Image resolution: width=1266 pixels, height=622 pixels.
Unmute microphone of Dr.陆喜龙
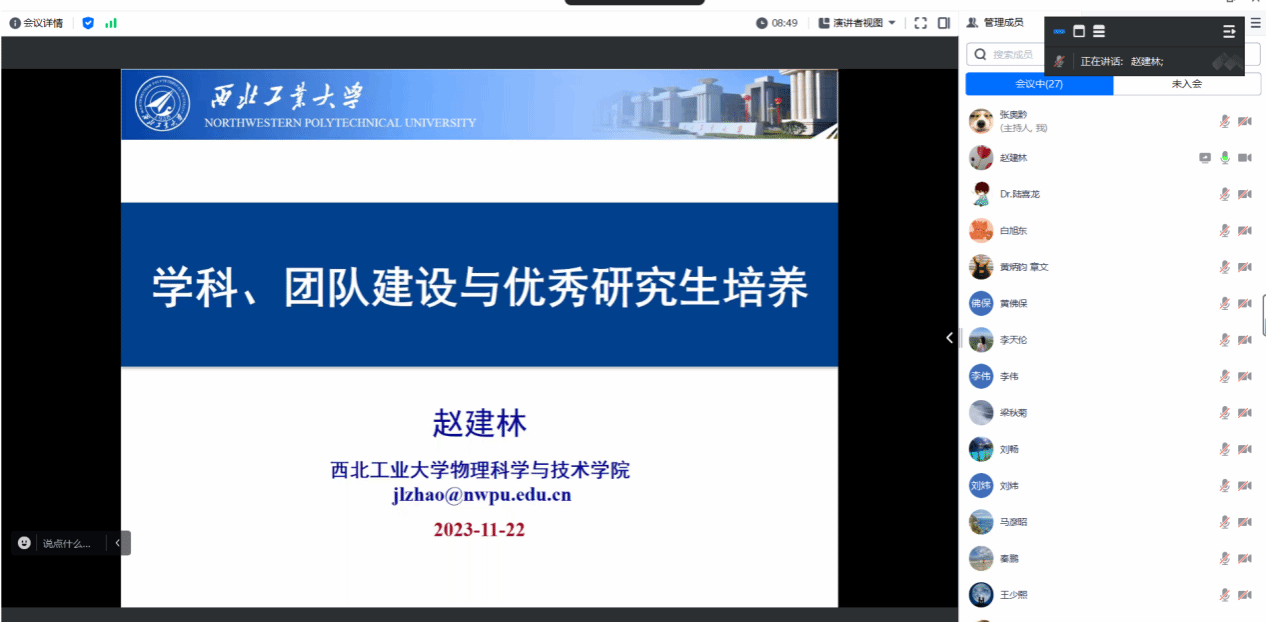point(1224,194)
